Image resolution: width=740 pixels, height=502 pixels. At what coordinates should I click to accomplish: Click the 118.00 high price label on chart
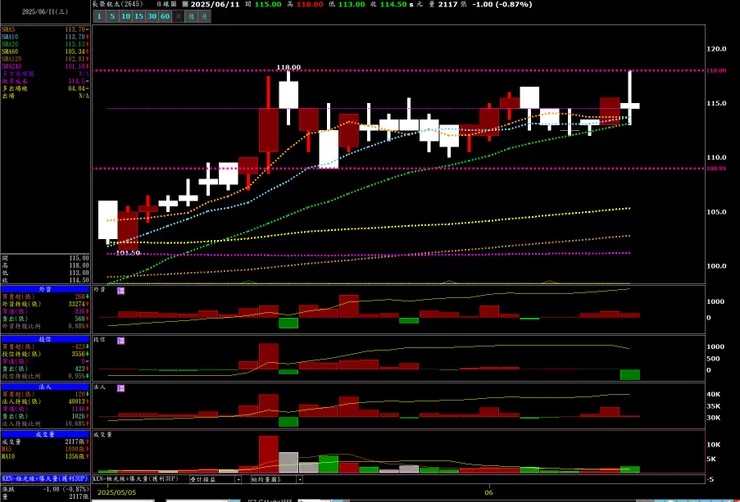tap(288, 67)
